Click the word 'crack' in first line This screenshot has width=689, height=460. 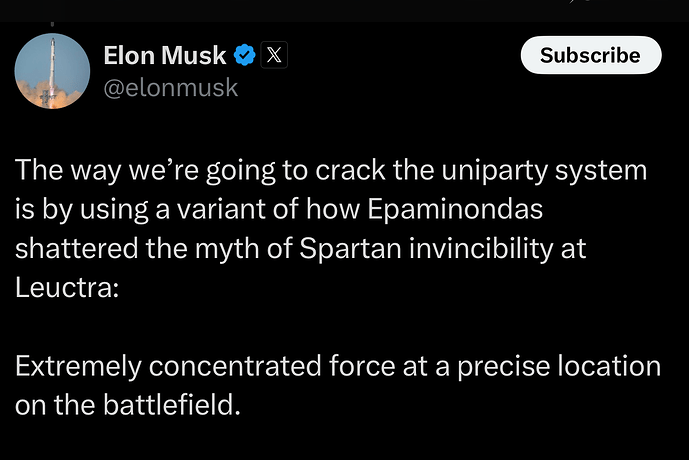point(350,170)
